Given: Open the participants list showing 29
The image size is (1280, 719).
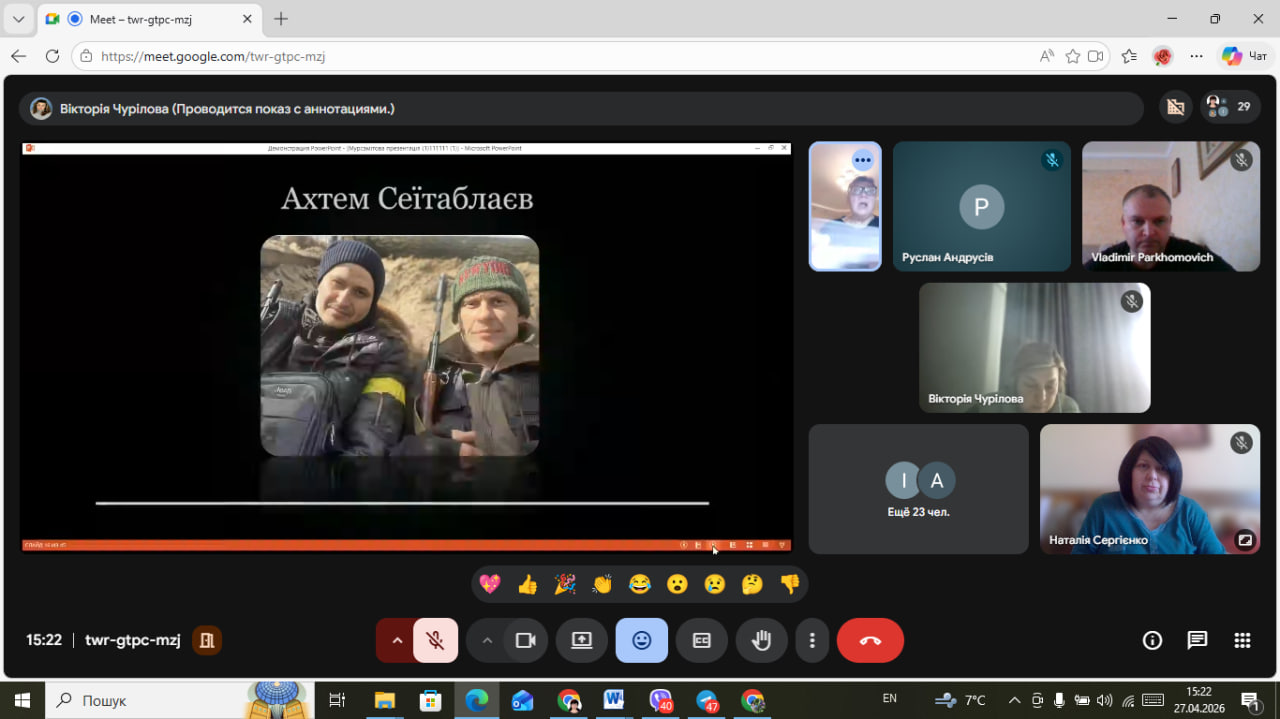Looking at the screenshot, I should (x=1230, y=107).
